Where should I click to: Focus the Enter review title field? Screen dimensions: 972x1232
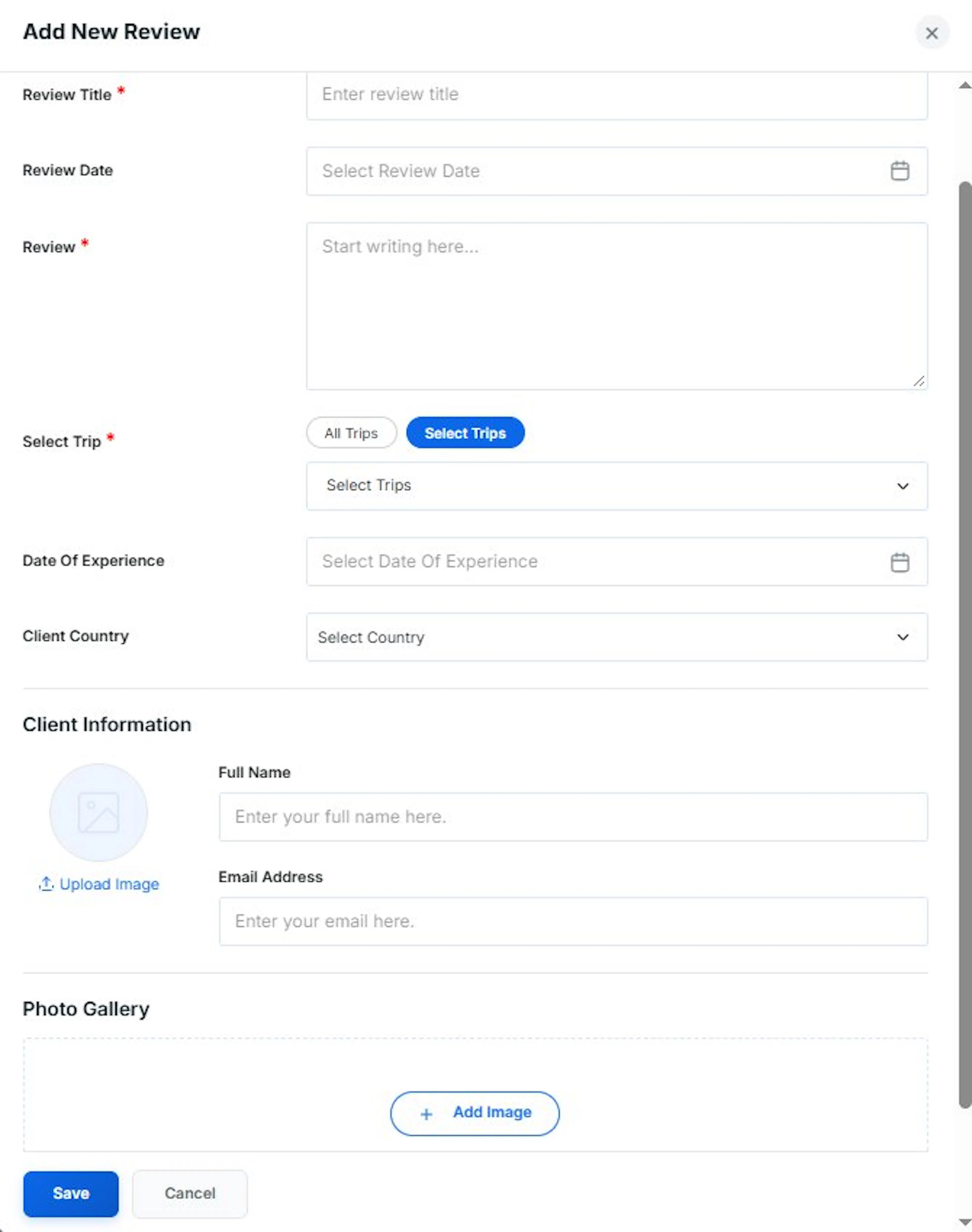(617, 94)
